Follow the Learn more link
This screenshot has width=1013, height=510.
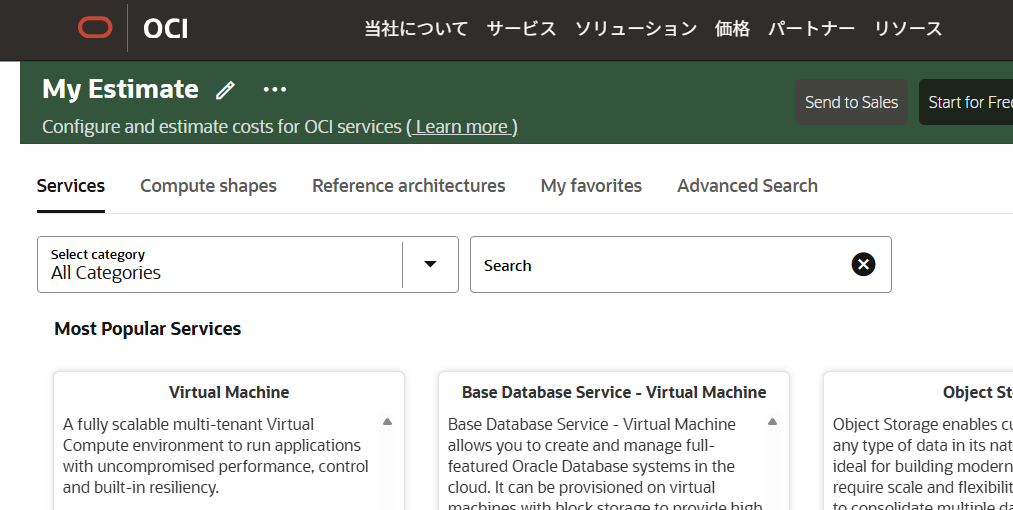[x=462, y=127]
